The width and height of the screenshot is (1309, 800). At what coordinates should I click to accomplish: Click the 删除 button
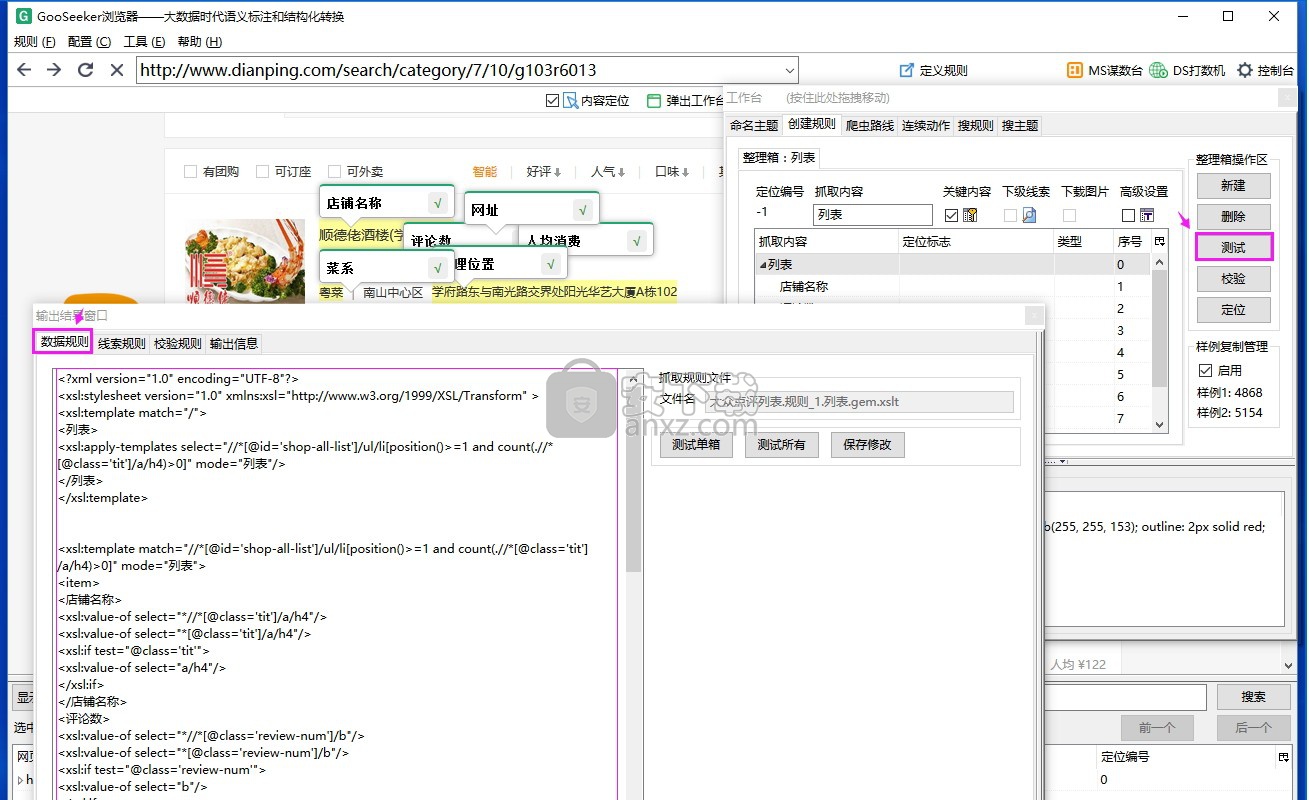(x=1233, y=216)
